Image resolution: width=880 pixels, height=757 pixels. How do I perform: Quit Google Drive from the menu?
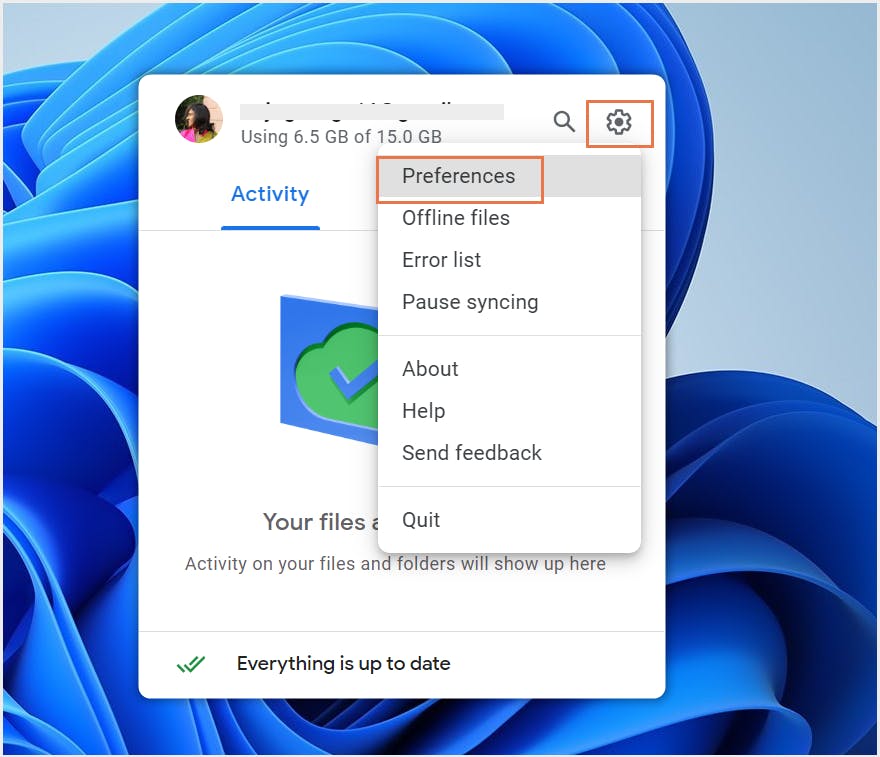(x=510, y=520)
